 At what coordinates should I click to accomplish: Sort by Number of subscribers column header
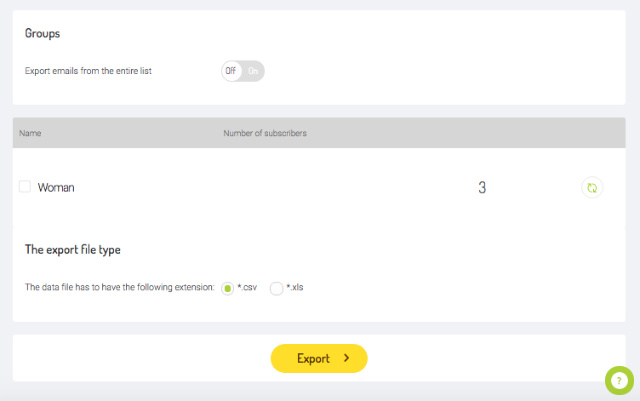click(x=265, y=133)
